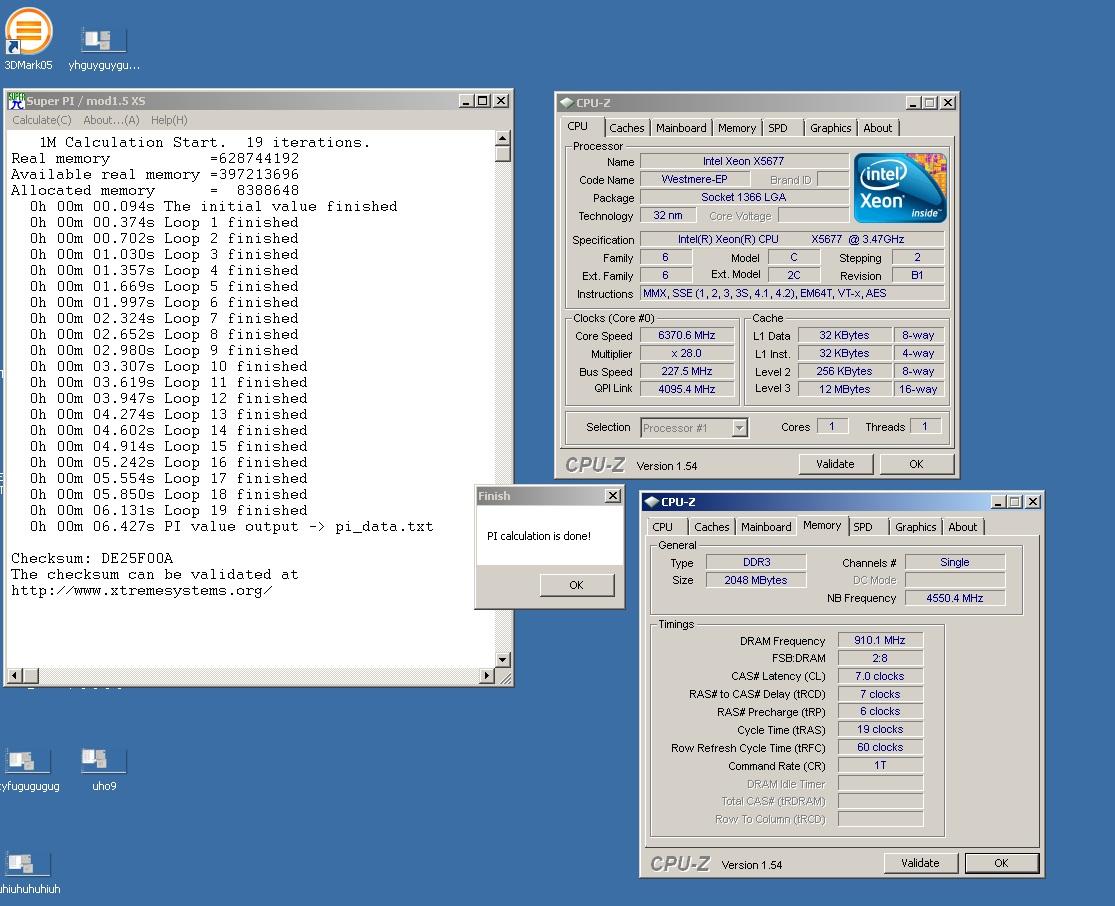Click OK in the Finish dialog

point(576,585)
